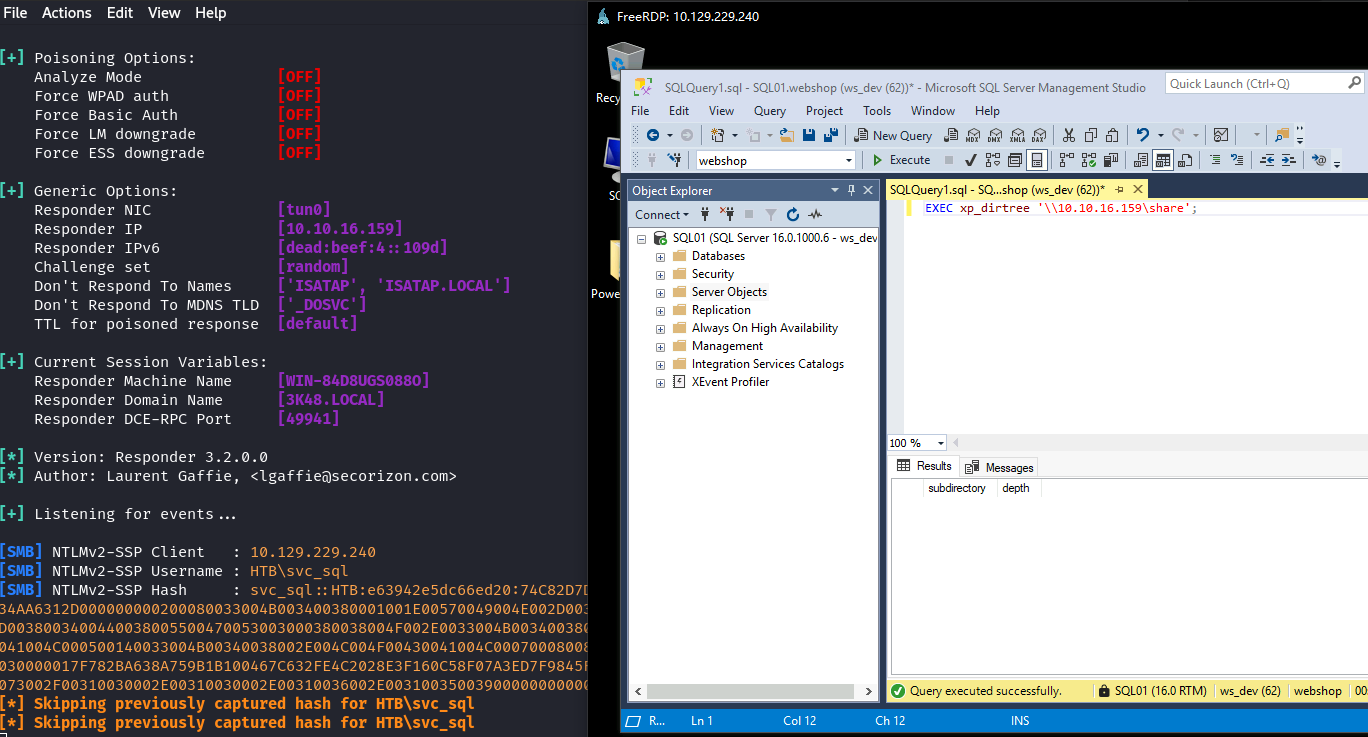Click the Comment Out Selected Lines icon
Viewport: 1368px width, 737px height.
[1215, 160]
